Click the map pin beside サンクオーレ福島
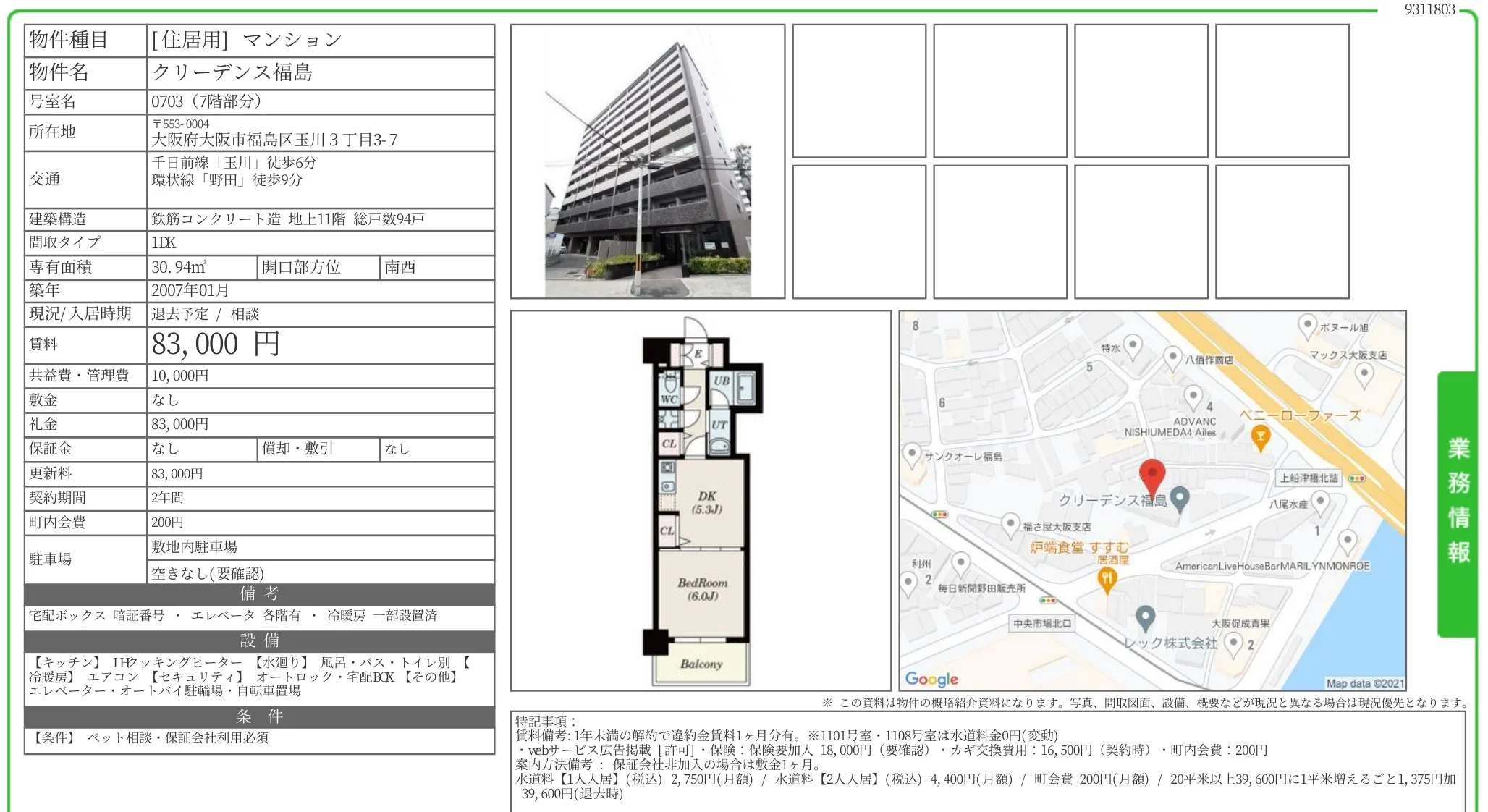The width and height of the screenshot is (1488, 812). (912, 454)
